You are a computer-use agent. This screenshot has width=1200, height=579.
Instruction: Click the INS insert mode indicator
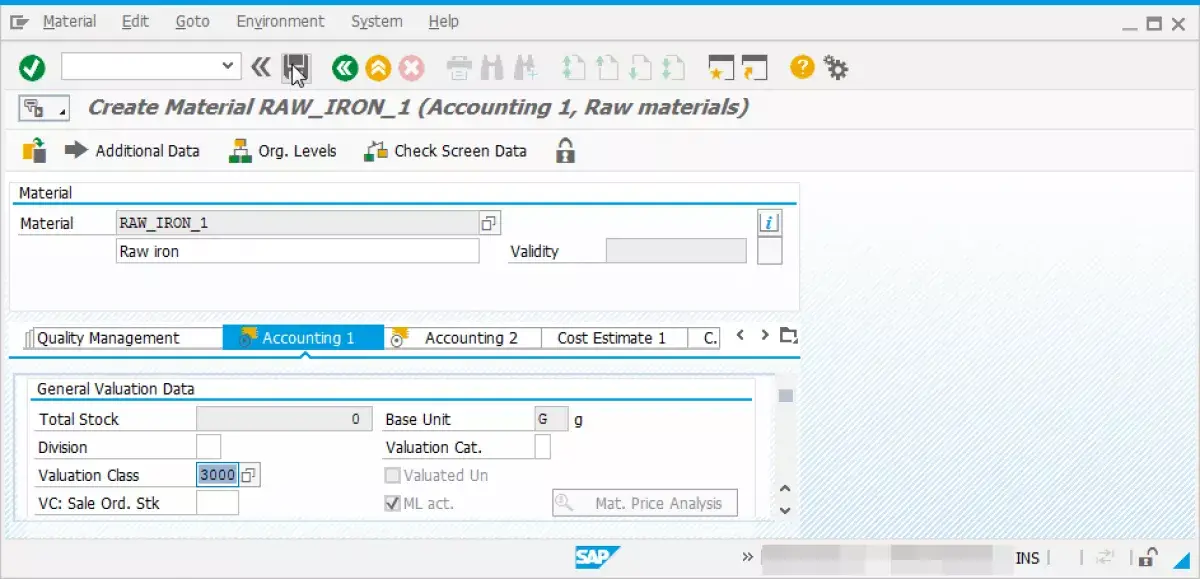click(x=1027, y=558)
